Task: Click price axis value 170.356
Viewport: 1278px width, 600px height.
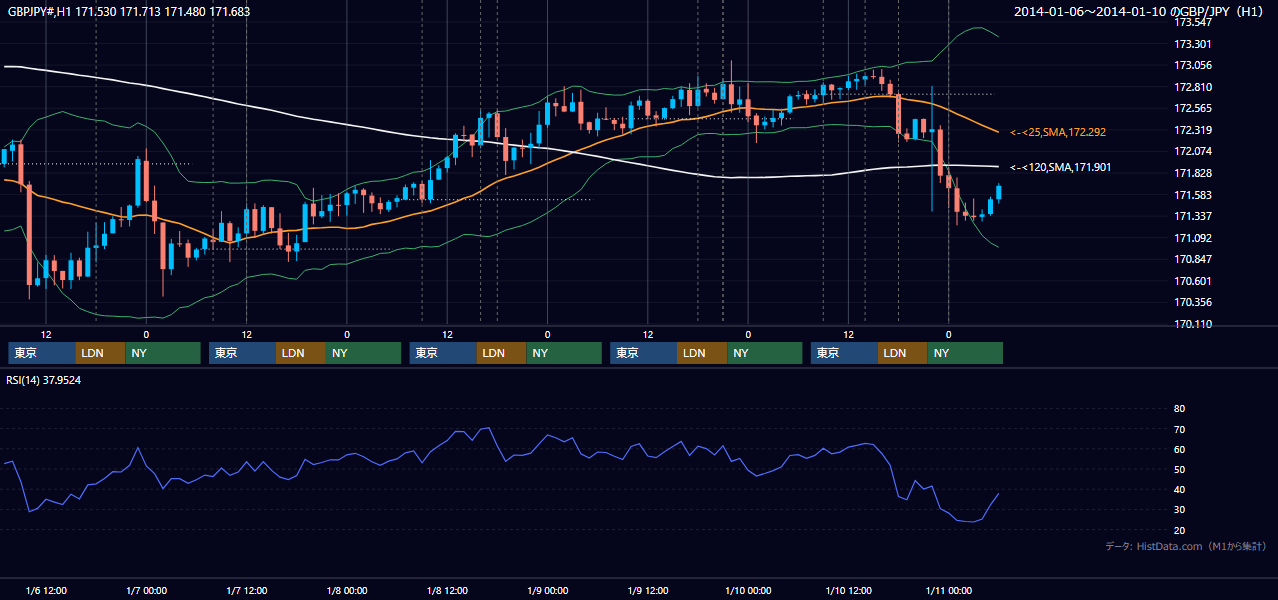Action: click(x=1192, y=302)
